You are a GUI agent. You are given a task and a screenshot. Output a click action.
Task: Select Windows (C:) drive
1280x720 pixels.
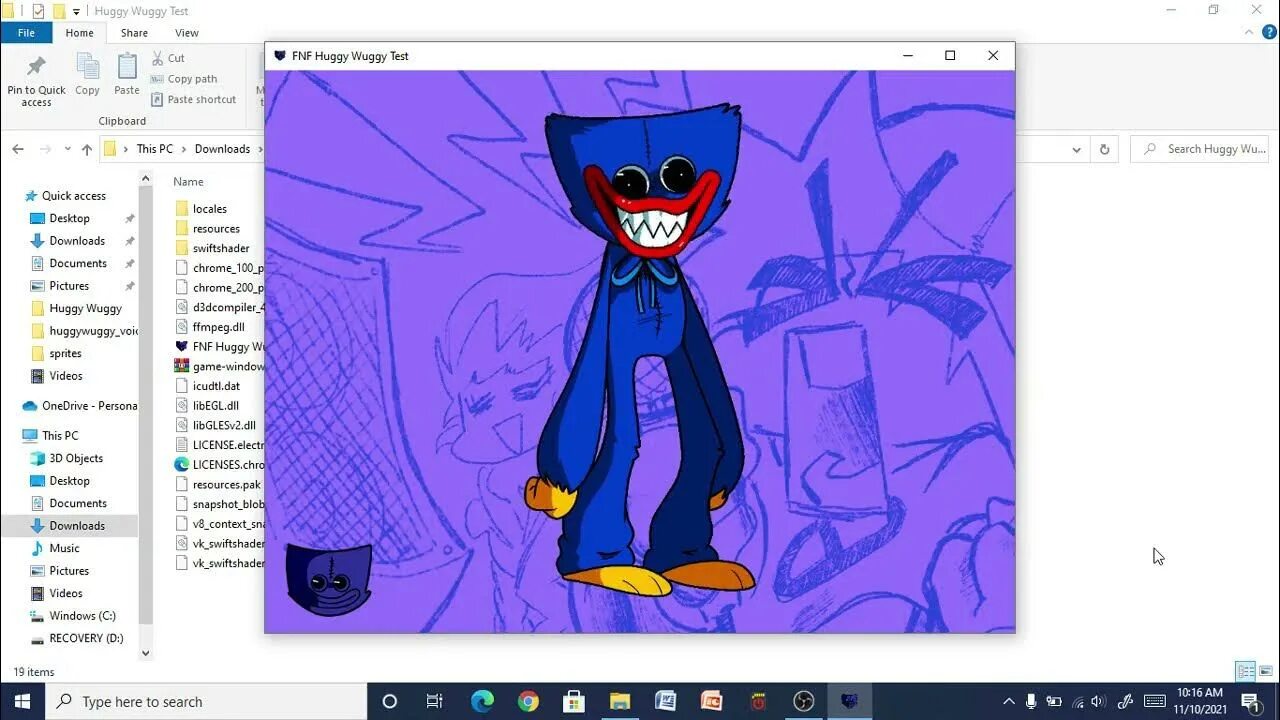tap(82, 616)
